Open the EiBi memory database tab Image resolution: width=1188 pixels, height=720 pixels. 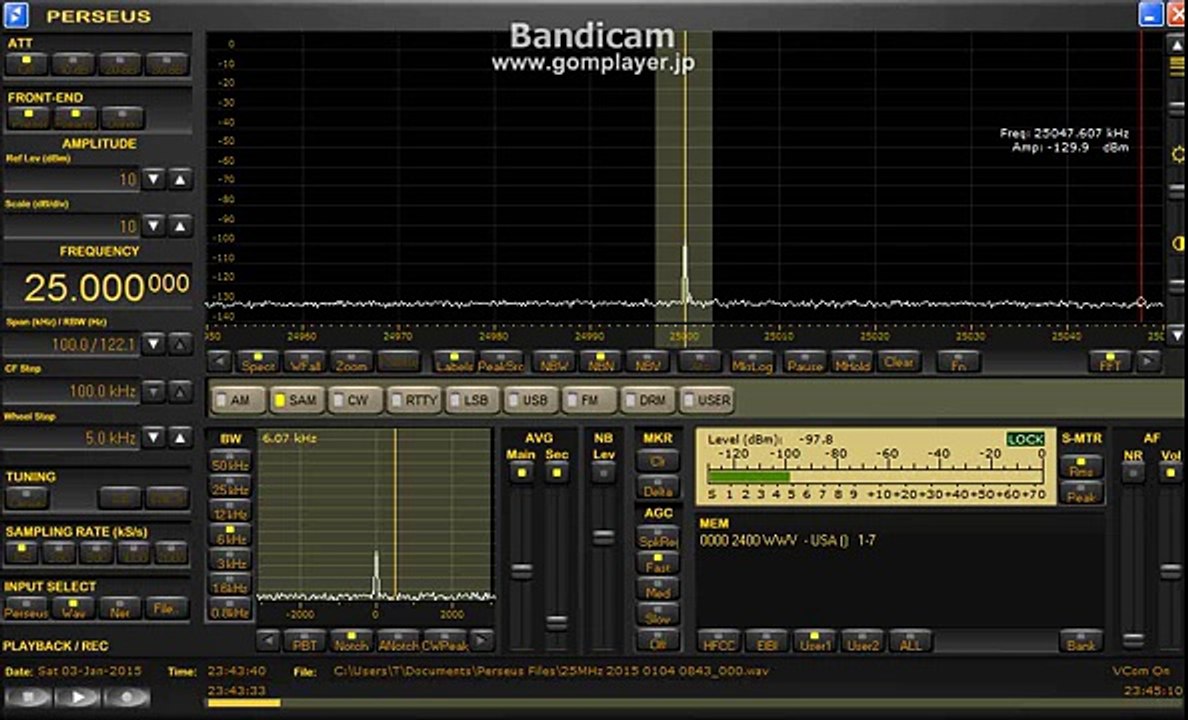(767, 641)
